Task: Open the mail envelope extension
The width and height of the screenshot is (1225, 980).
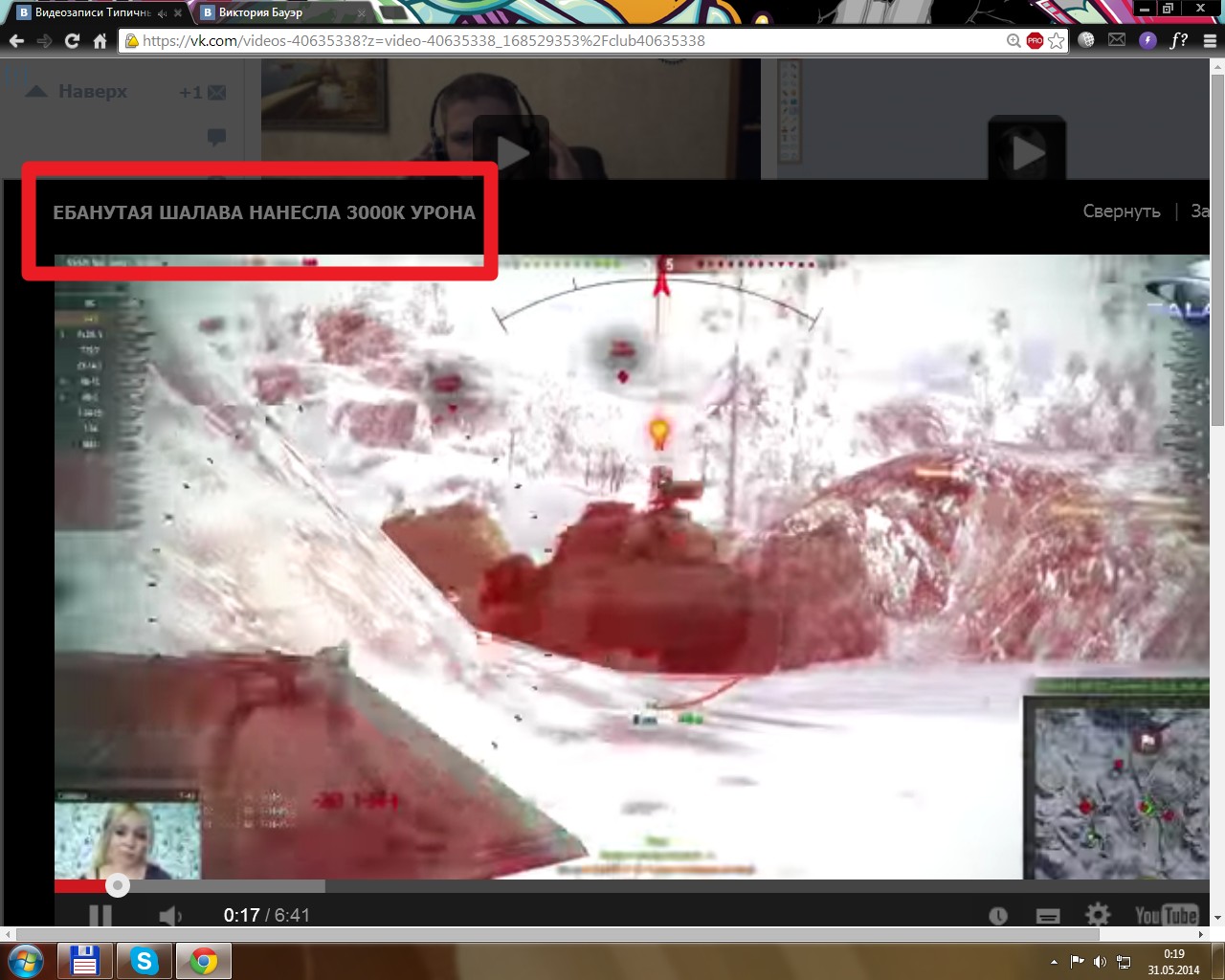Action: (x=1117, y=40)
